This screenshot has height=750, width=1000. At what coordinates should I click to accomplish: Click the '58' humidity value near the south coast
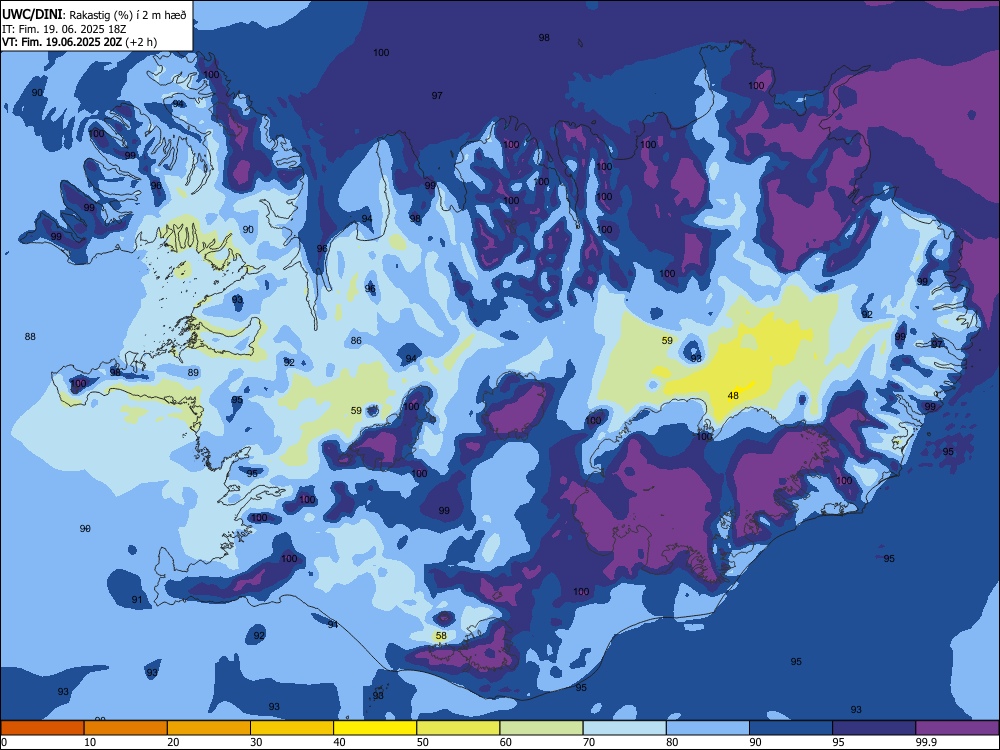pos(441,636)
